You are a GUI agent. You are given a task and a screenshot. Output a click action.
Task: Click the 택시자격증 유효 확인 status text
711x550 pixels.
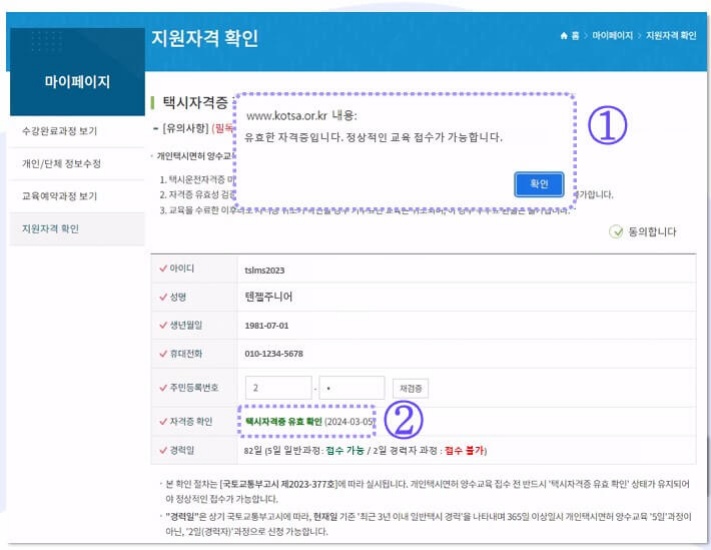[x=283, y=422]
